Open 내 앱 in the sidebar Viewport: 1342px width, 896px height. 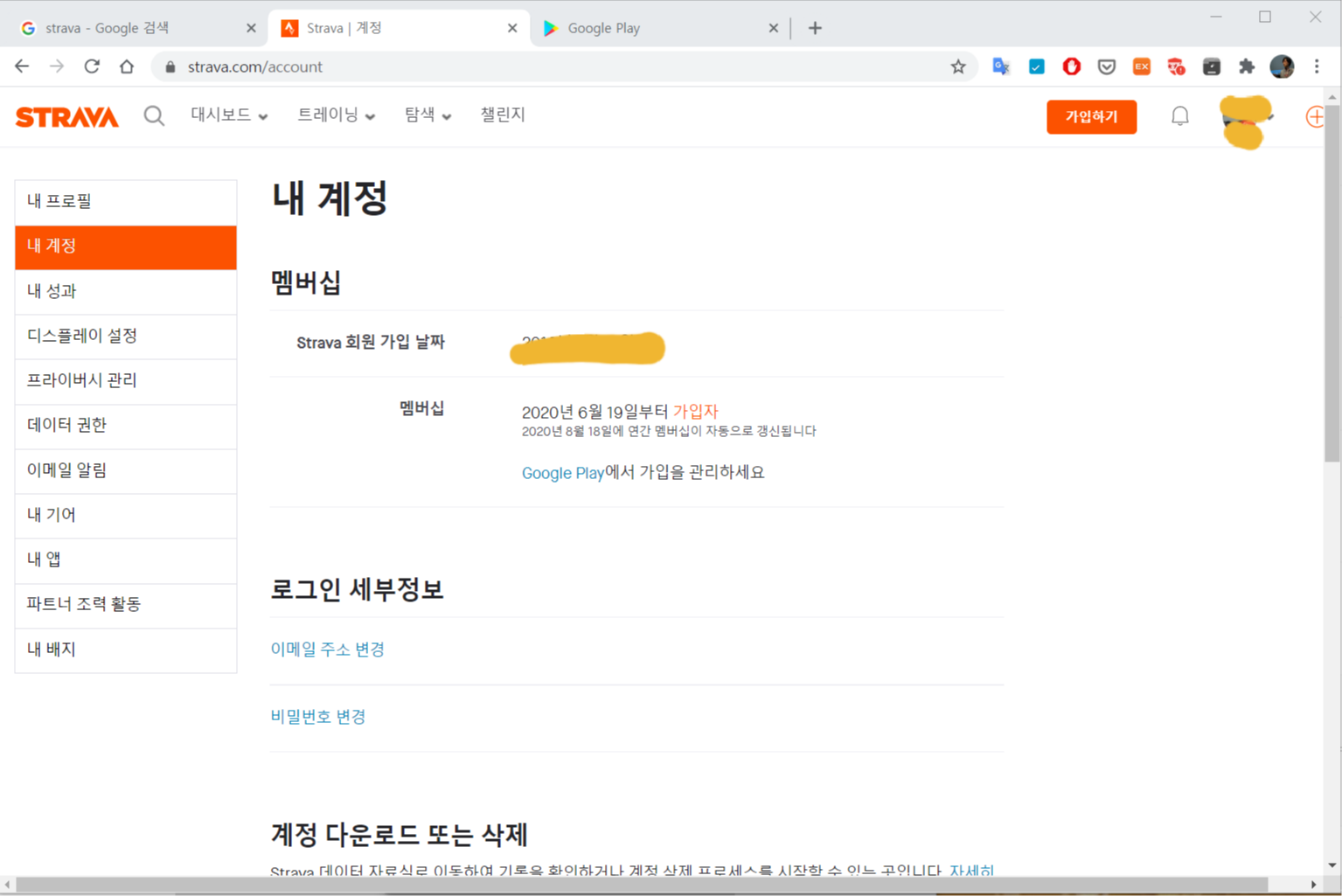click(126, 560)
